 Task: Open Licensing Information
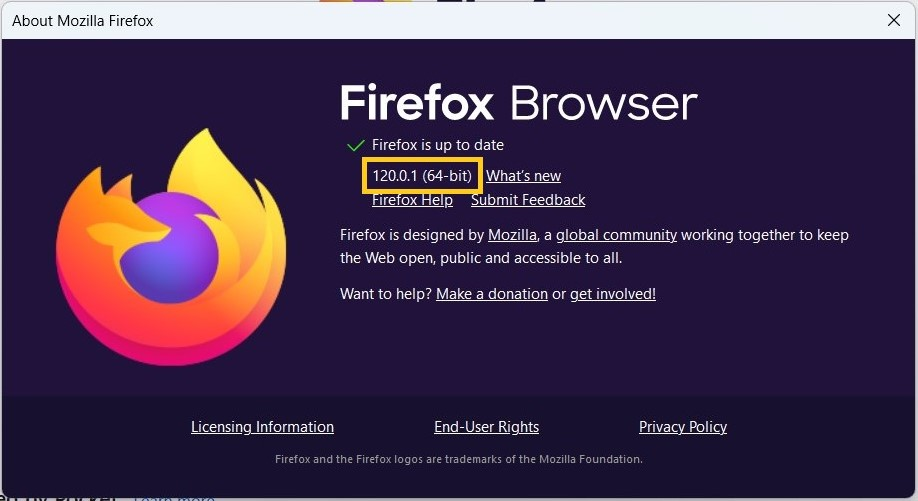[x=262, y=427]
